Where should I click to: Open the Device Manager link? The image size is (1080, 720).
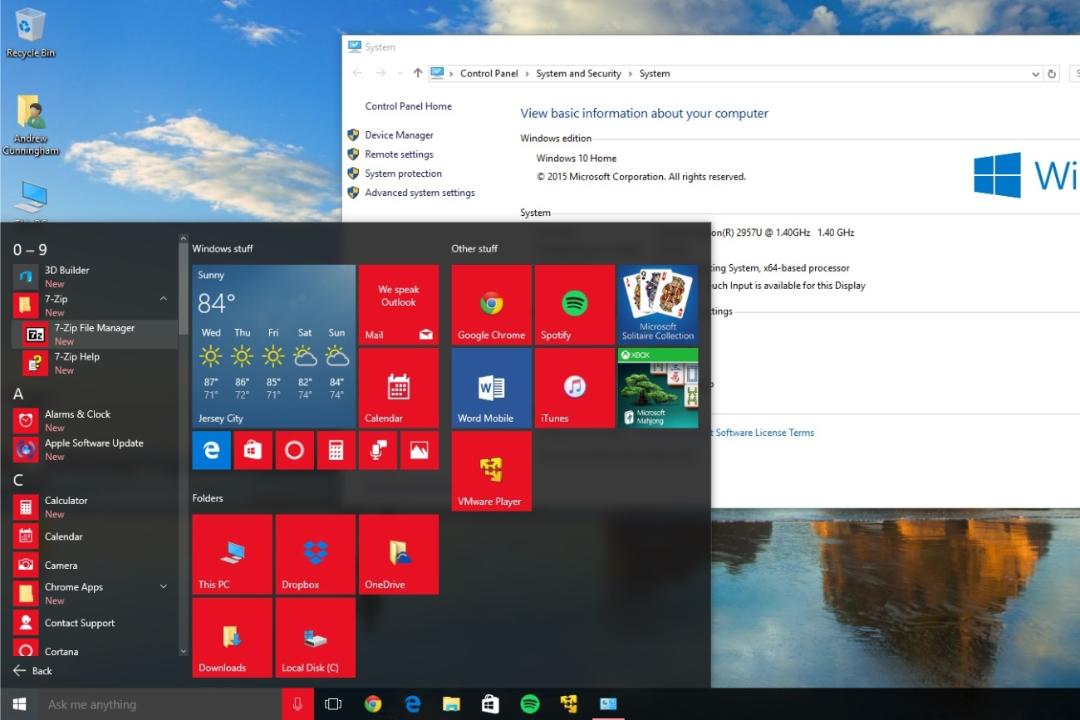click(x=399, y=135)
